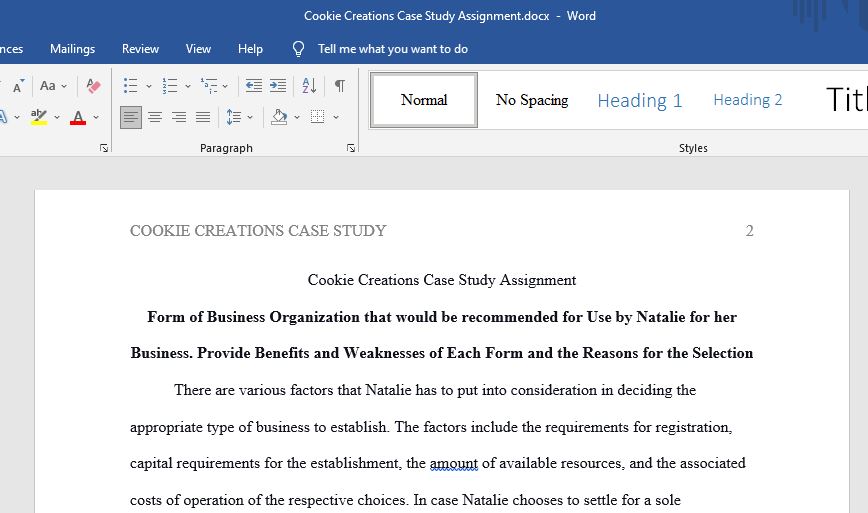Open Text Highlight Color dropdown arrow
This screenshot has width=868, height=513.
pos(56,117)
